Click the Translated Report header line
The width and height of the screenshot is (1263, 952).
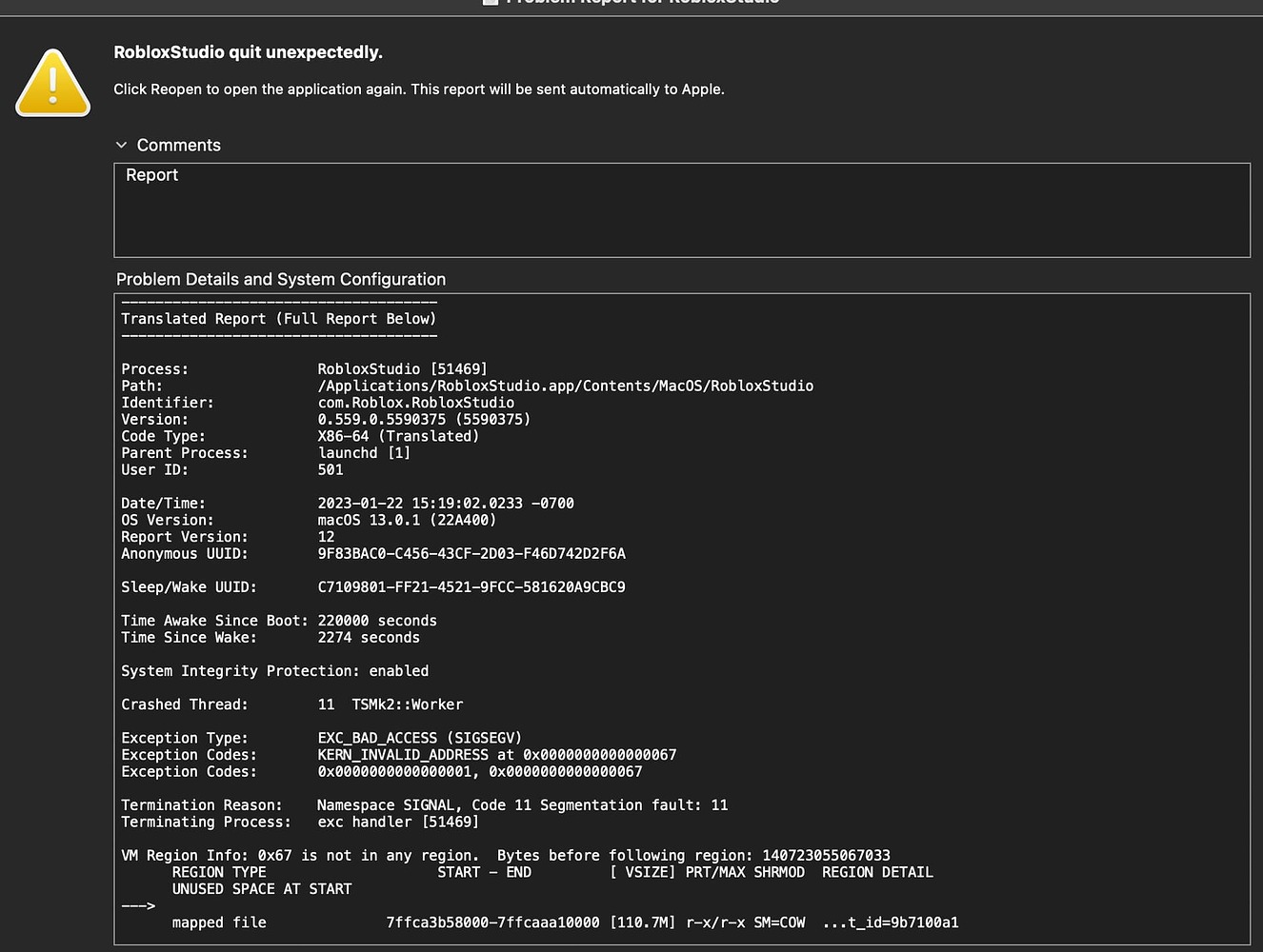tap(278, 318)
